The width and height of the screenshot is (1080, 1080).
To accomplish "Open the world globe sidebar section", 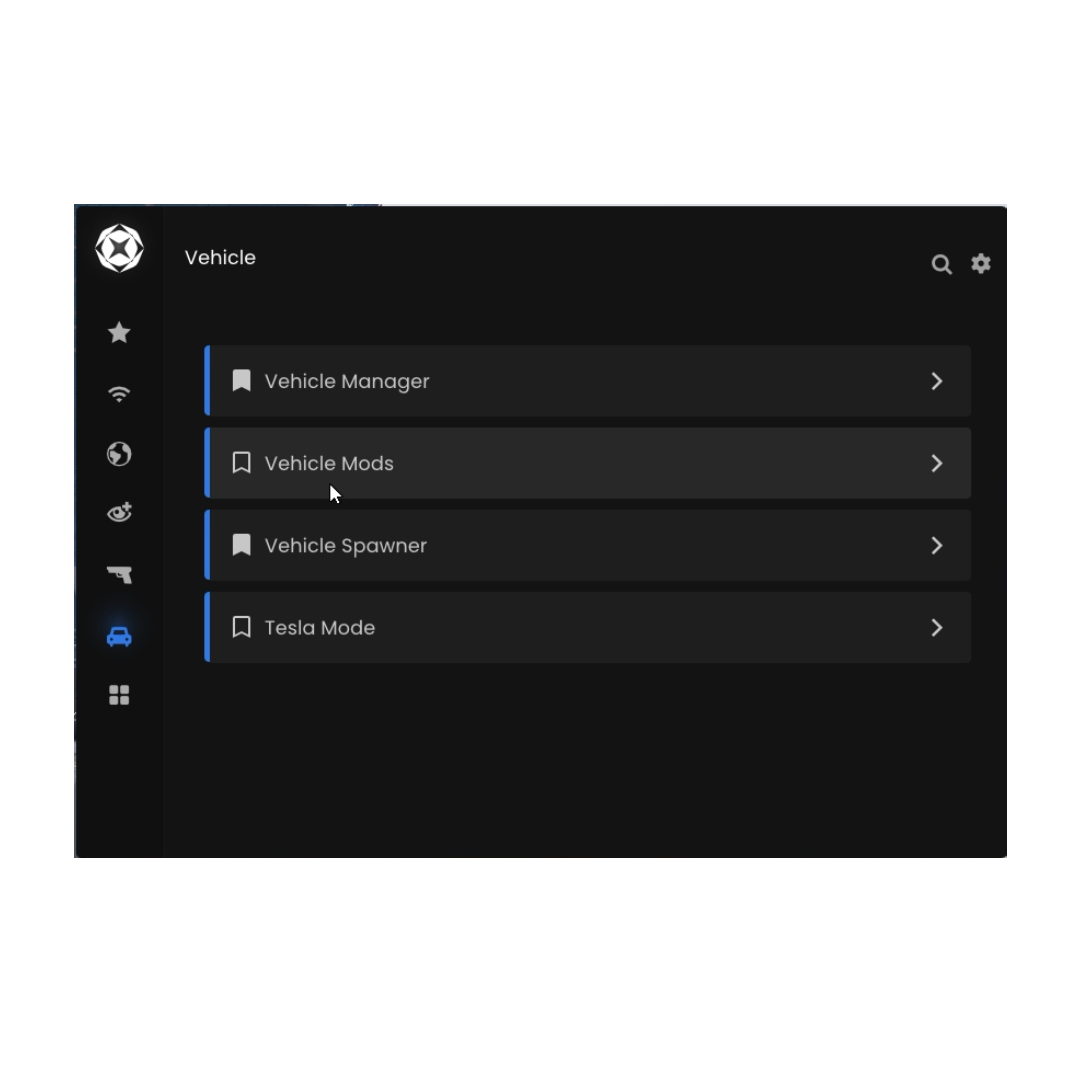I will coord(119,454).
